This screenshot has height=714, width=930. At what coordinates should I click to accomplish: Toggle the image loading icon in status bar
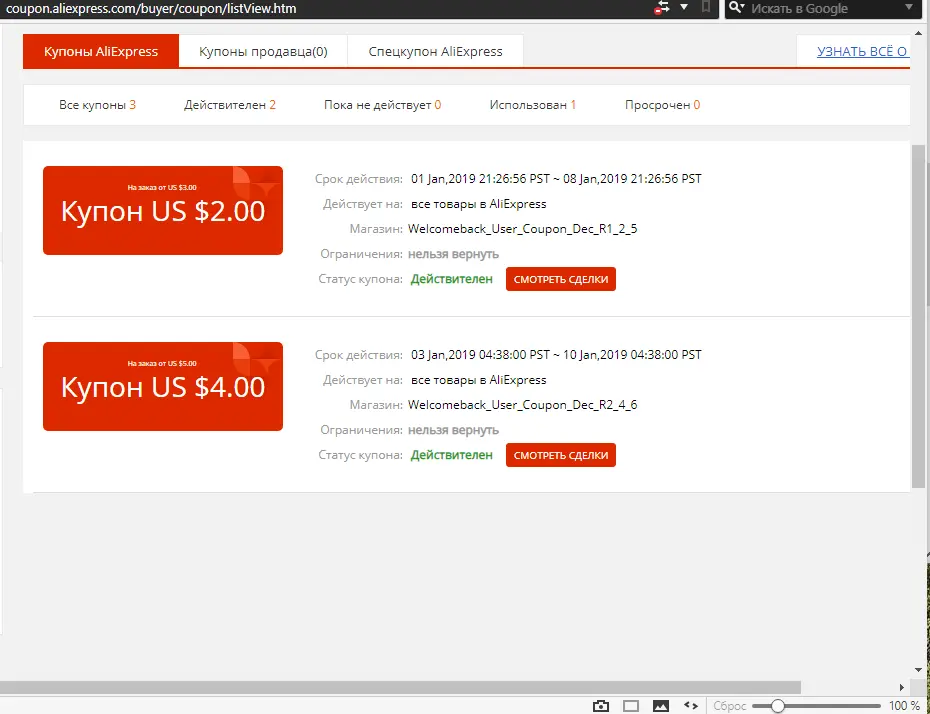pyautogui.click(x=661, y=706)
